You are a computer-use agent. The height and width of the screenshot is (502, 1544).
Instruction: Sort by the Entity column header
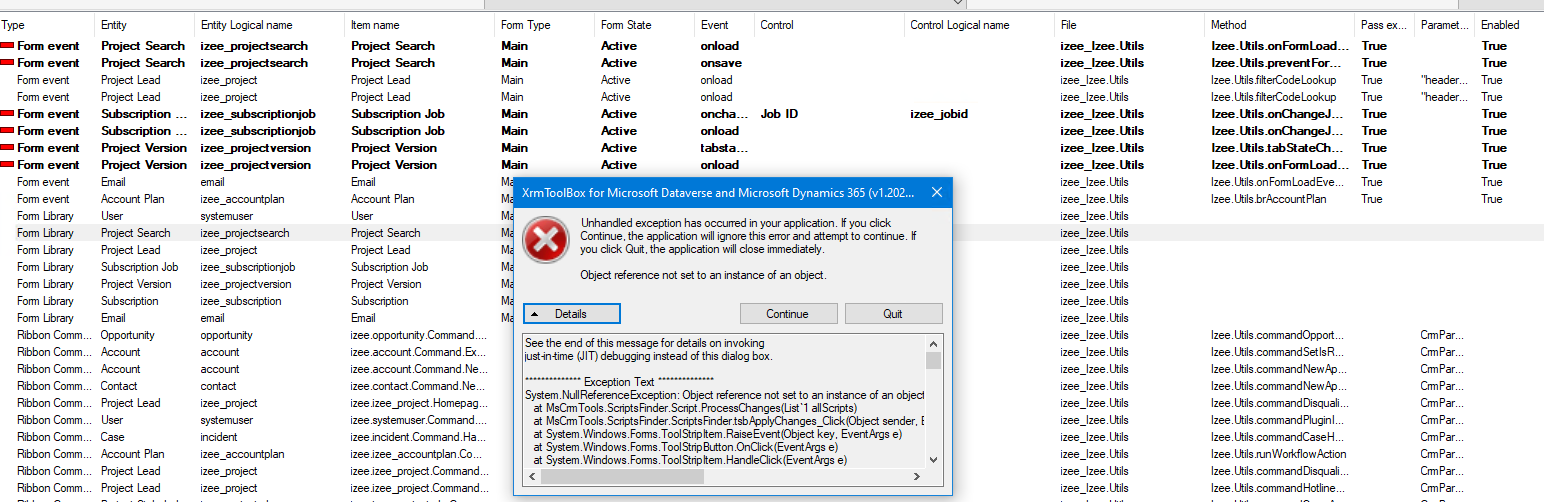tap(114, 25)
